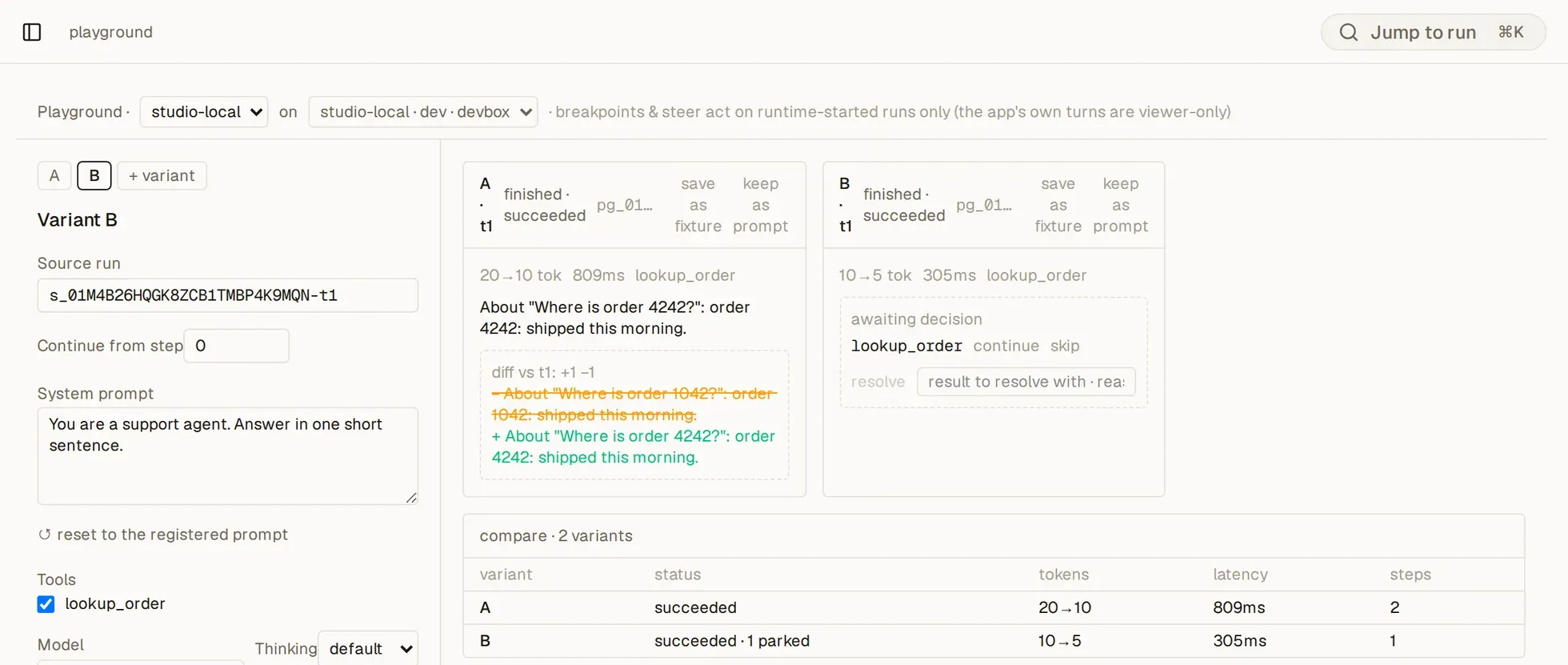Image resolution: width=1568 pixels, height=665 pixels.
Task: Click into the System prompt textarea
Action: click(228, 456)
